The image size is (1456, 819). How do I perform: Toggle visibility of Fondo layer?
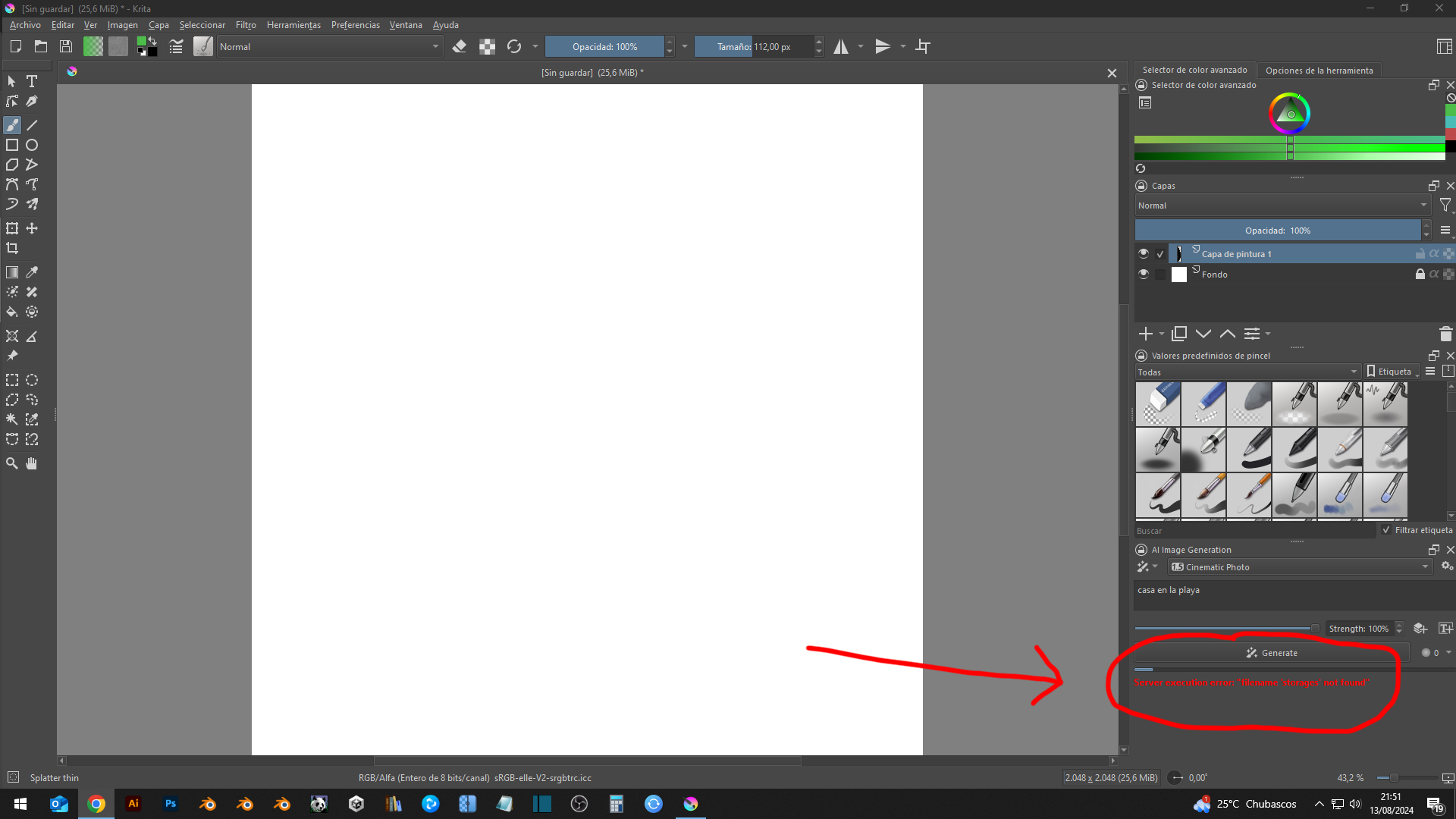coord(1144,275)
